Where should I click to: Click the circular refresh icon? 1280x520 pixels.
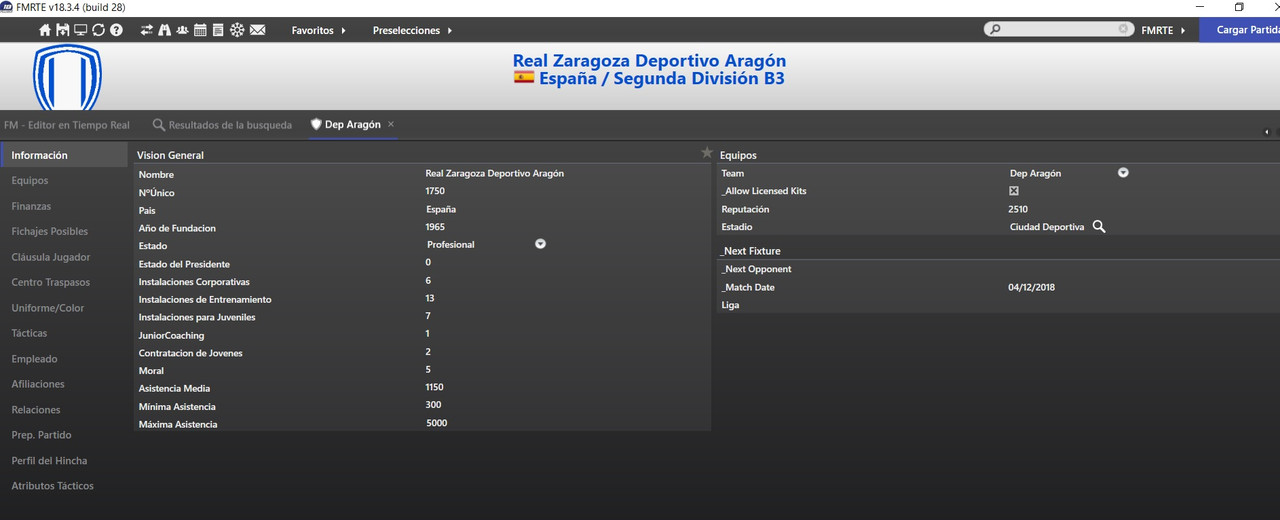point(98,30)
